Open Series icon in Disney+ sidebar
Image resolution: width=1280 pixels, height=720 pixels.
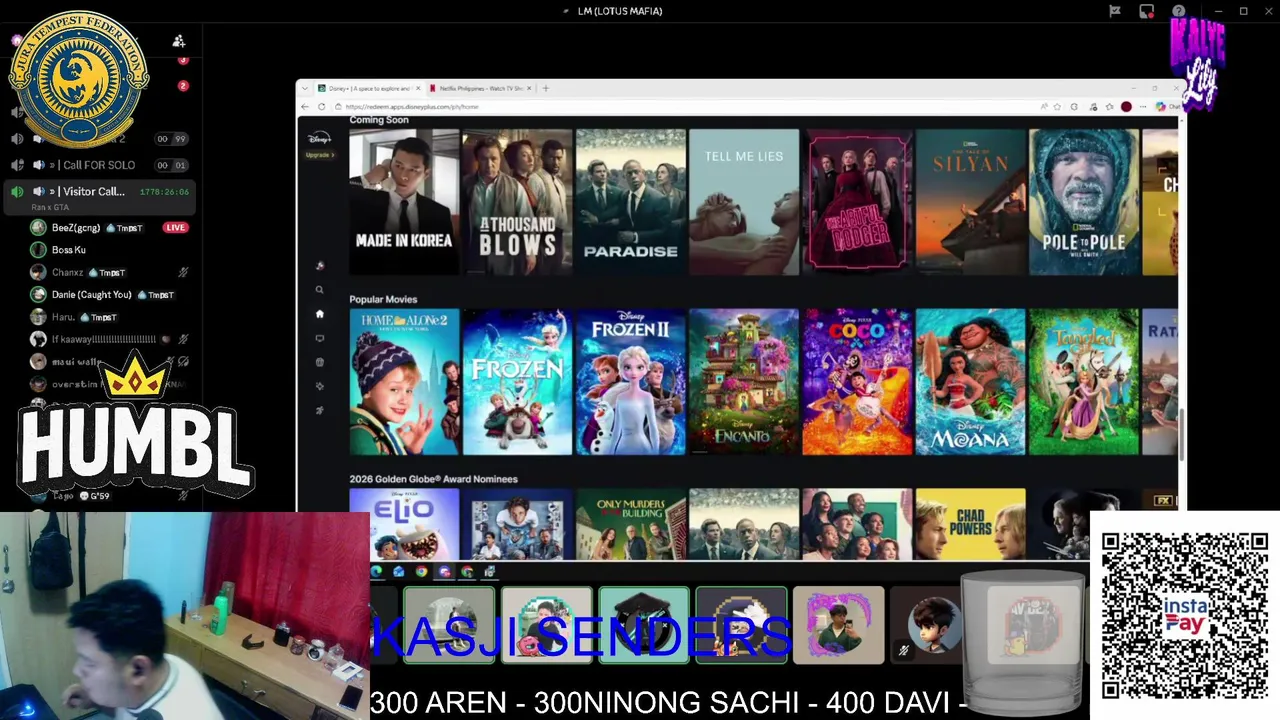pyautogui.click(x=319, y=338)
